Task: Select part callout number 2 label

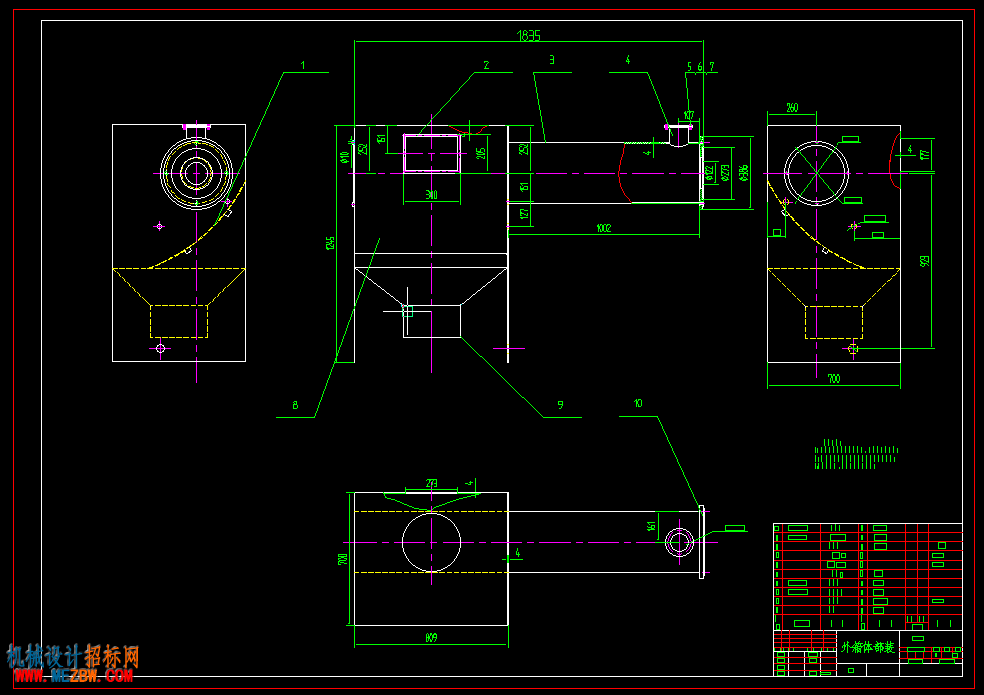Action: pyautogui.click(x=486, y=65)
